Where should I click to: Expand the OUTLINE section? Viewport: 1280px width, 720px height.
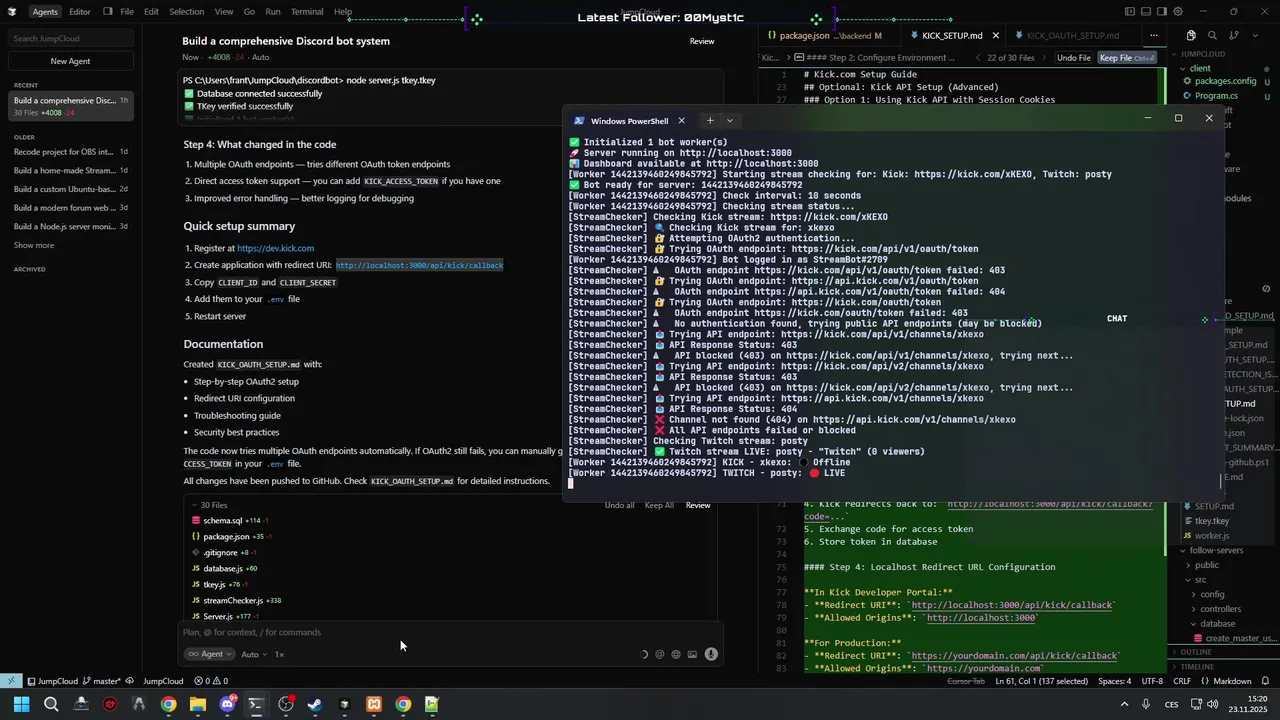[x=1195, y=652]
